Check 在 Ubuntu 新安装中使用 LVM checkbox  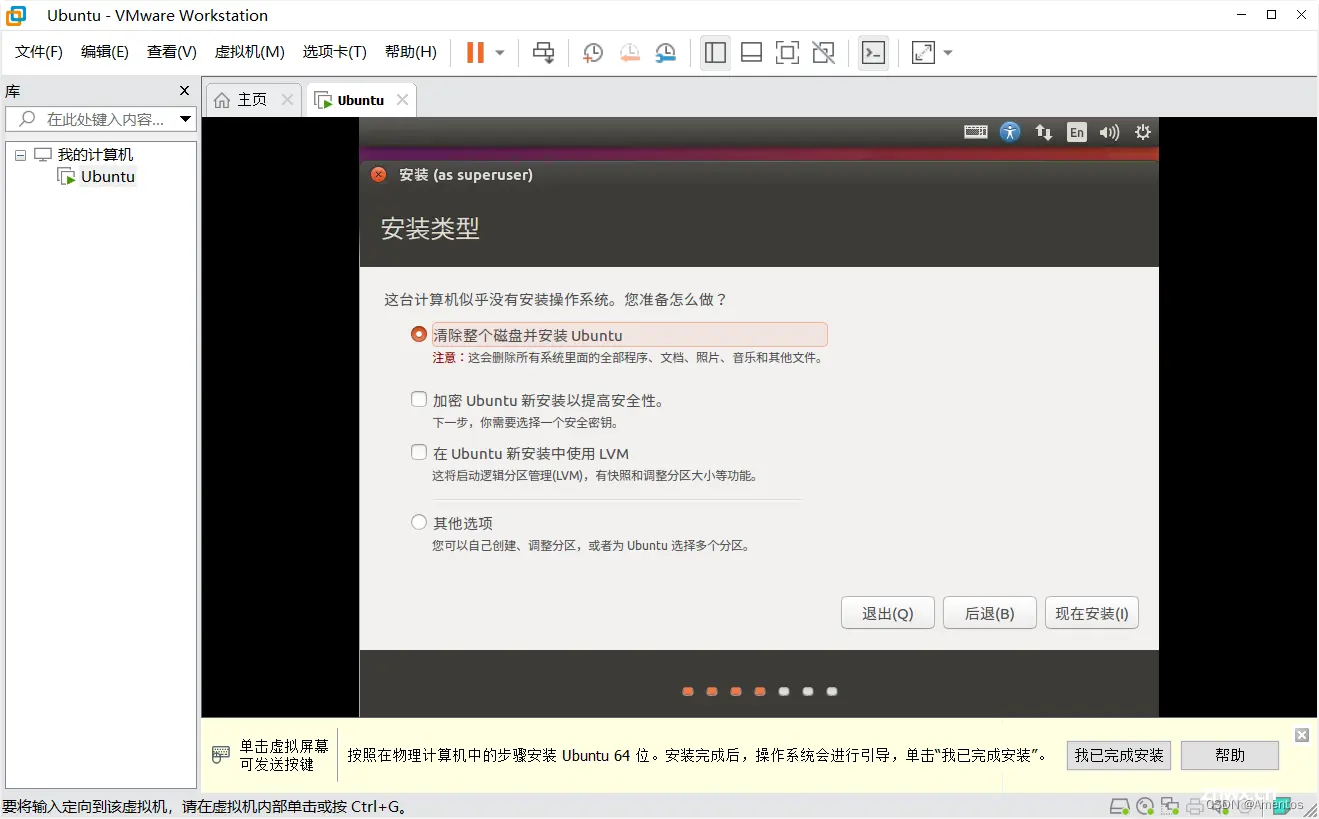click(x=419, y=452)
